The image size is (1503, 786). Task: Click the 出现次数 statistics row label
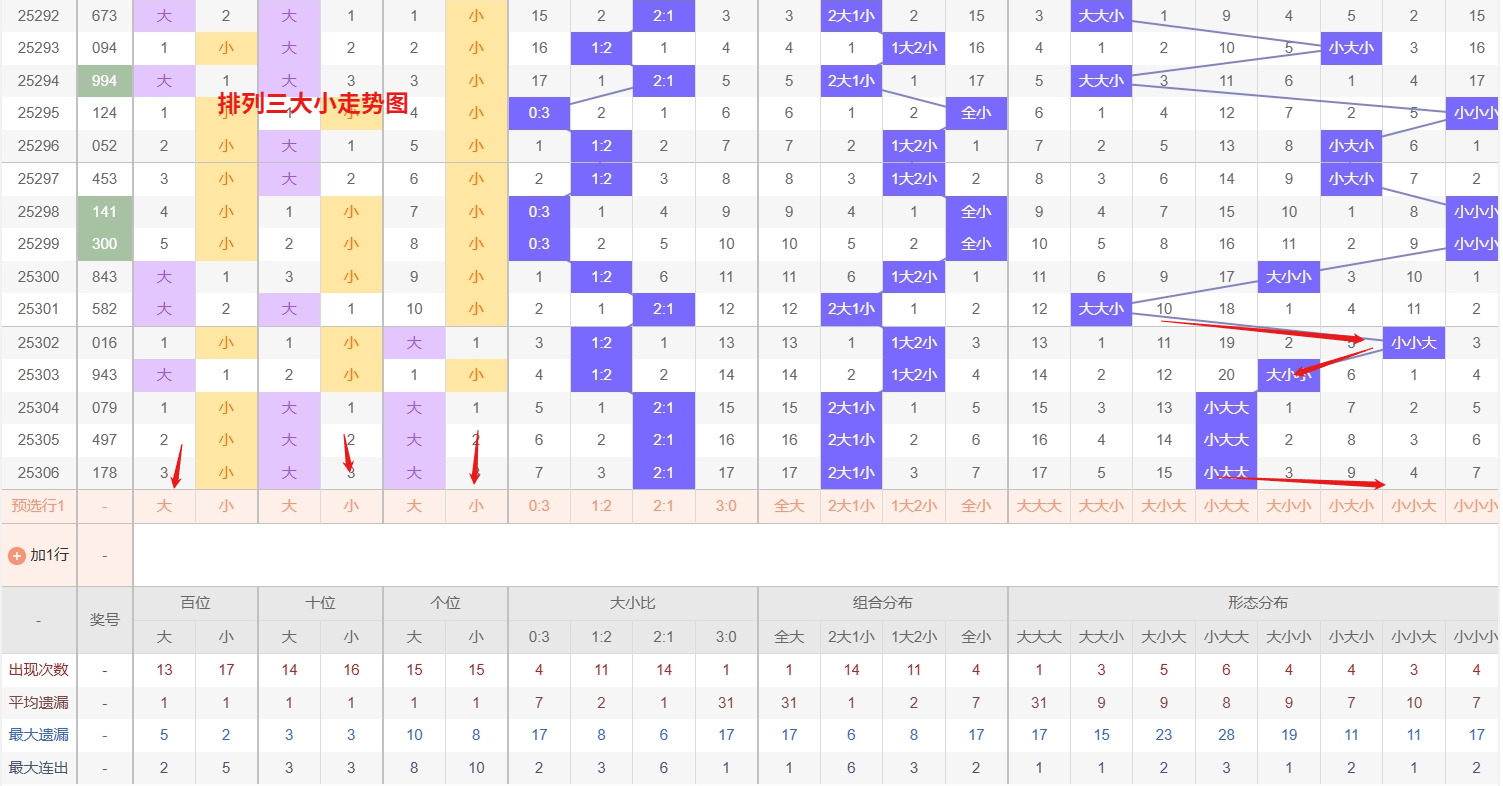pyautogui.click(x=38, y=670)
